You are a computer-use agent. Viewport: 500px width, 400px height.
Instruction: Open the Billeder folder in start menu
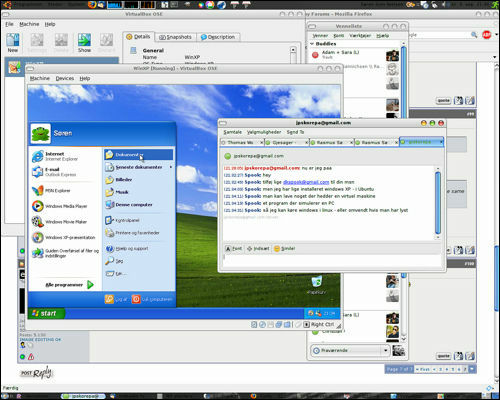(x=119, y=180)
